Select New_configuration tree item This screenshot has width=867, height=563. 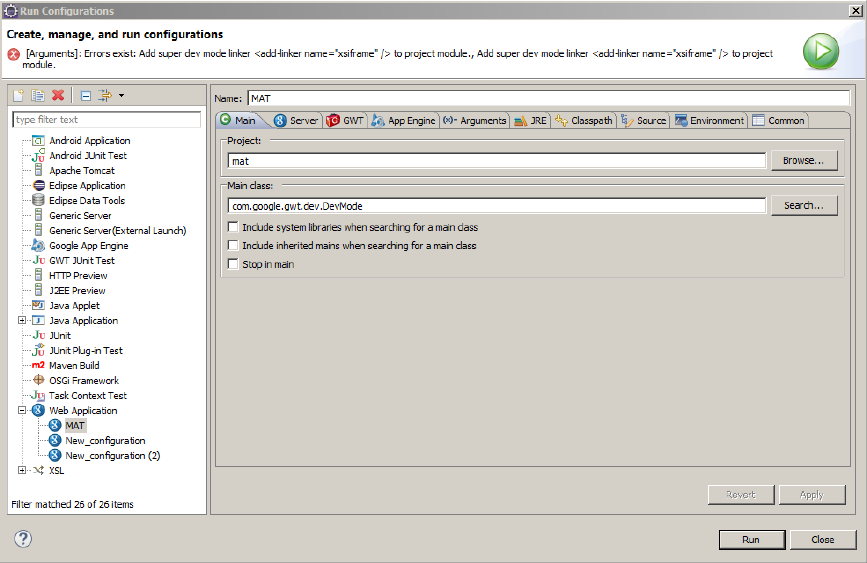pos(105,440)
